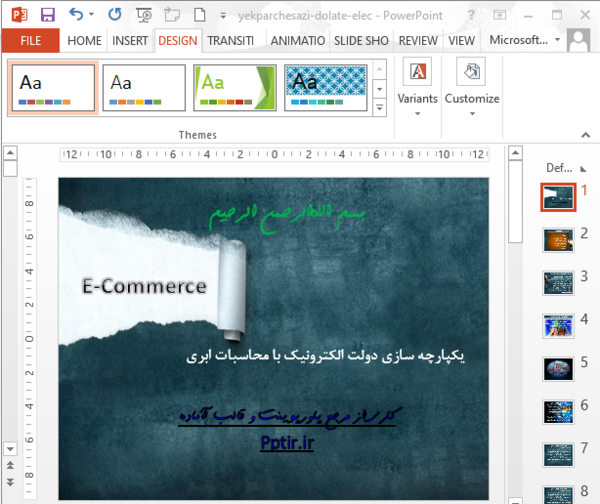Open the REVIEW tab

click(x=418, y=41)
